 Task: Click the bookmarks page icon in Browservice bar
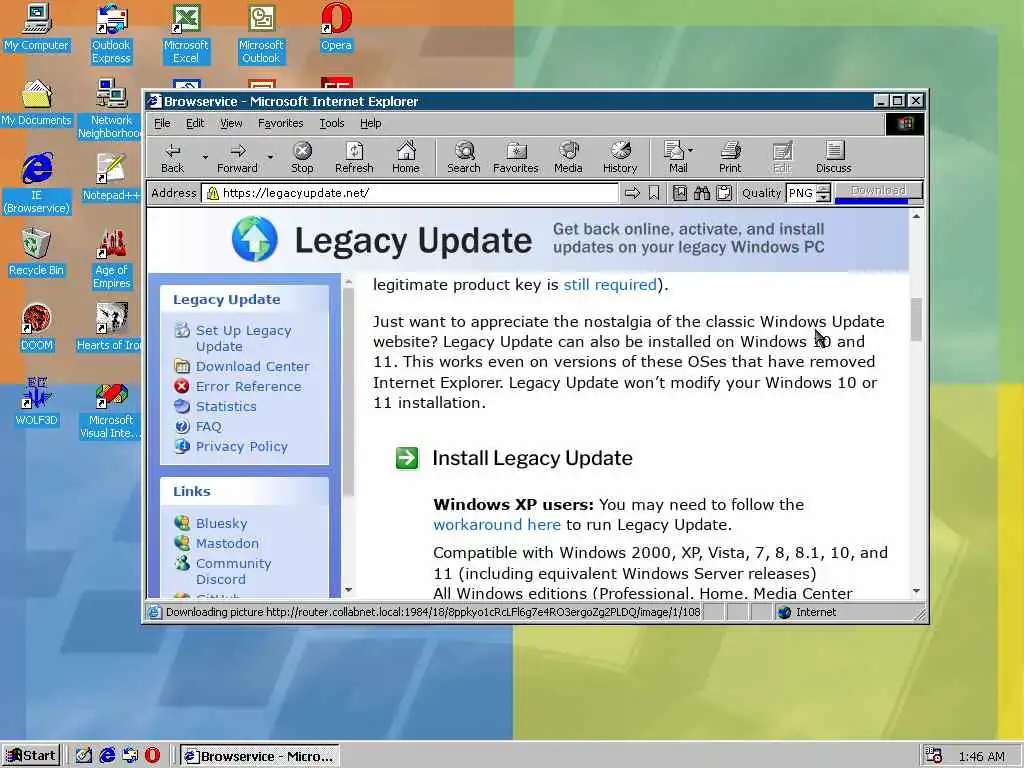[680, 193]
